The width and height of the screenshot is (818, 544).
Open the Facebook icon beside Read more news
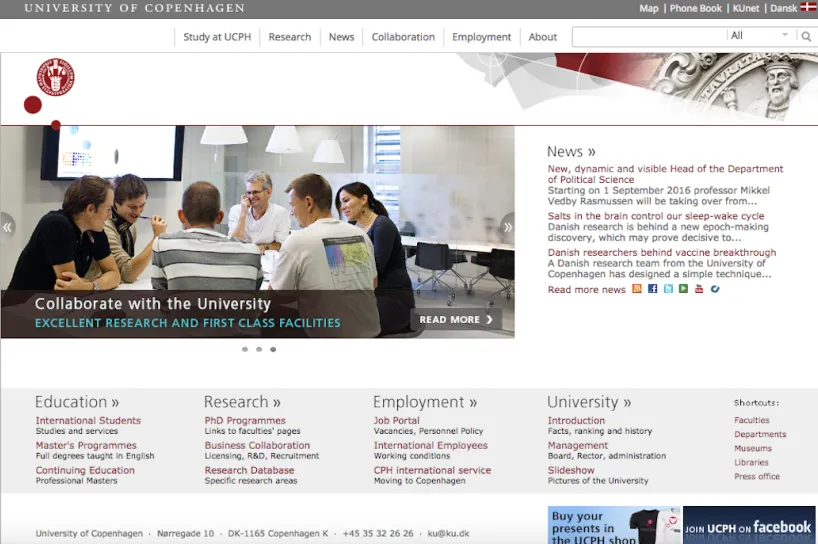tap(652, 289)
